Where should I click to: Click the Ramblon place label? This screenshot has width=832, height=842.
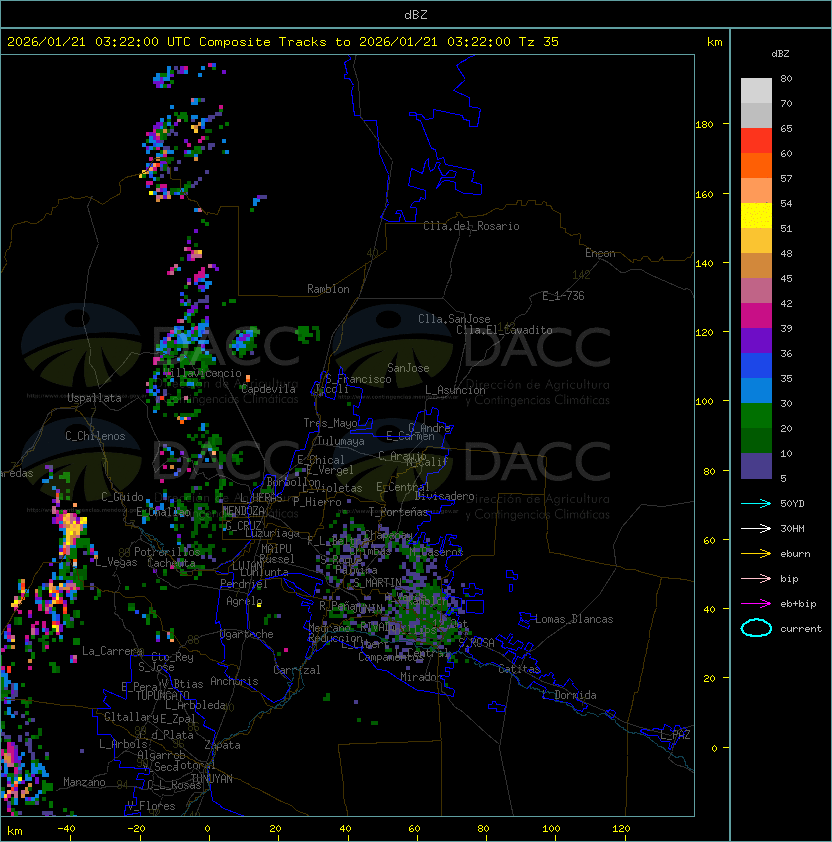[x=328, y=289]
